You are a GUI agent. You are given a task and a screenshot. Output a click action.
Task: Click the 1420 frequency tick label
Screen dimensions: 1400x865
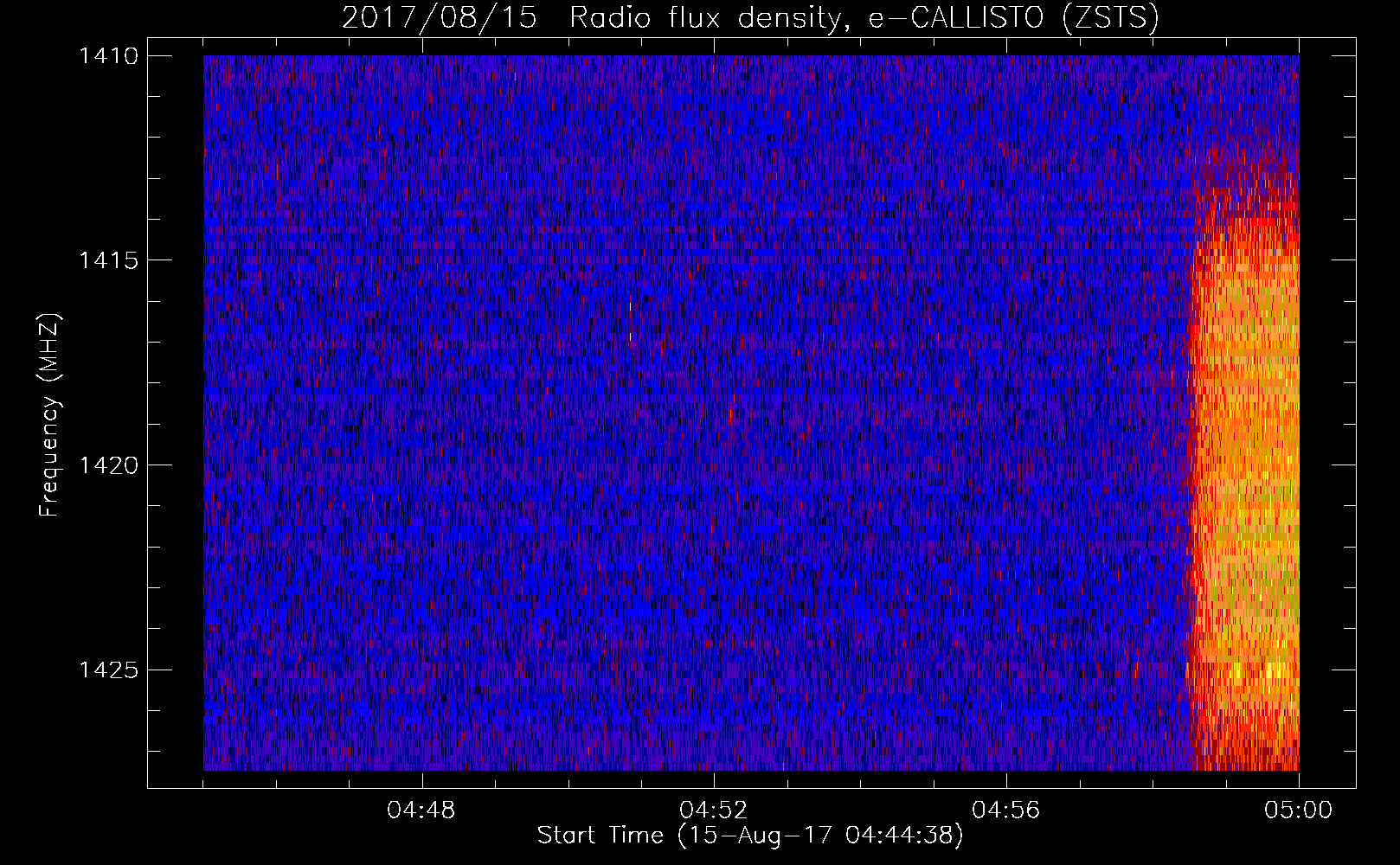(x=108, y=465)
